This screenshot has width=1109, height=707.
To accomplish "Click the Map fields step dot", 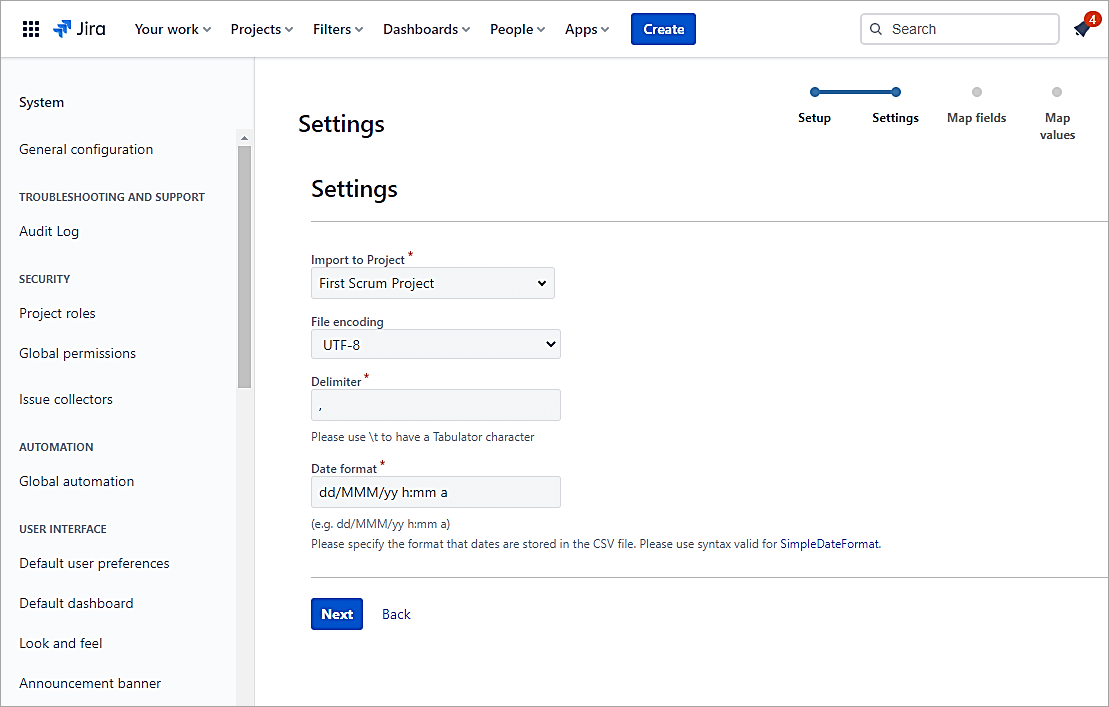I will click(976, 92).
